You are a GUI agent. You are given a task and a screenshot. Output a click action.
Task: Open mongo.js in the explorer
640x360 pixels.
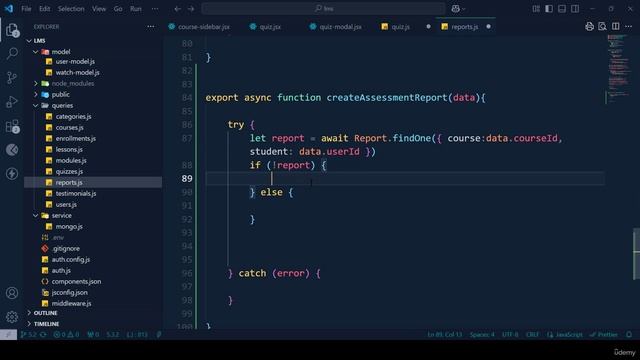click(69, 227)
